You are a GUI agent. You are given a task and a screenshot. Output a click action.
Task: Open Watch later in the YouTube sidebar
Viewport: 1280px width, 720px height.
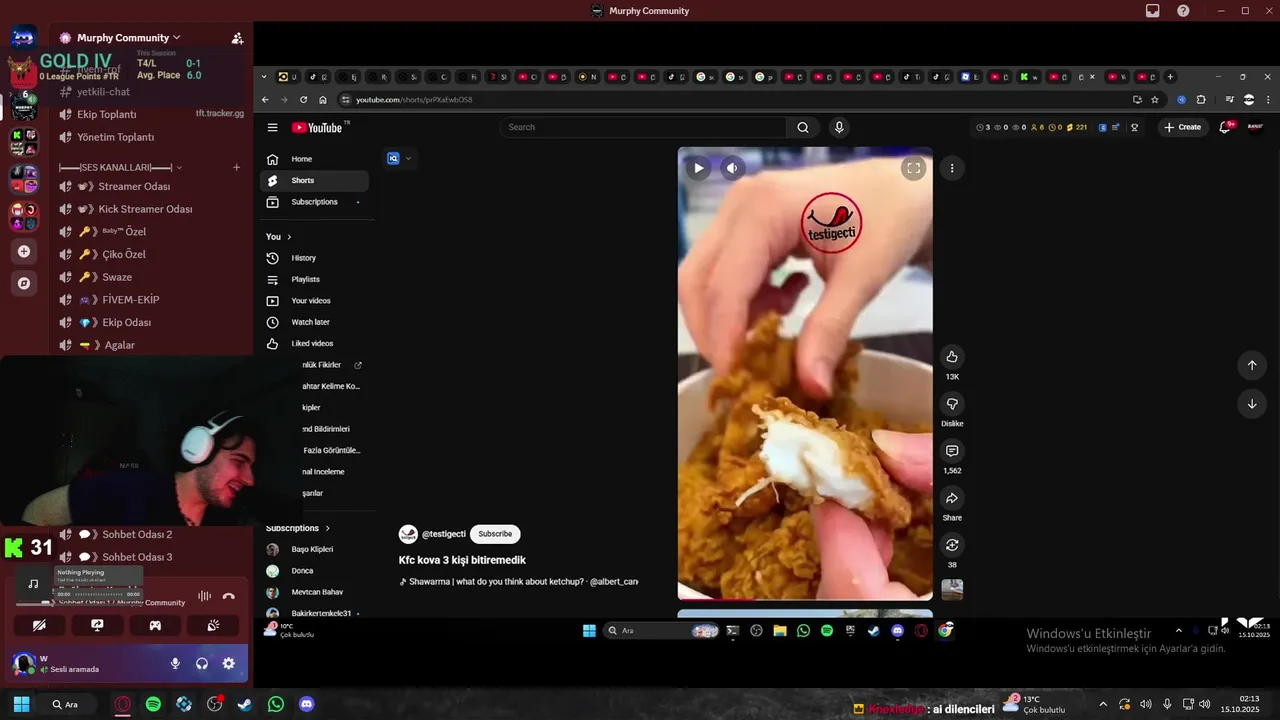(x=313, y=322)
